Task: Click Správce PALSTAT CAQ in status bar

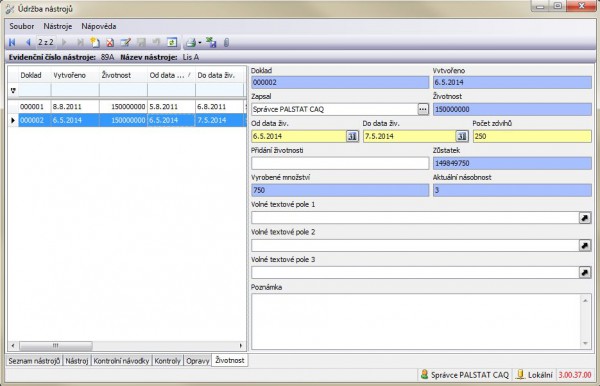Action: [465, 375]
